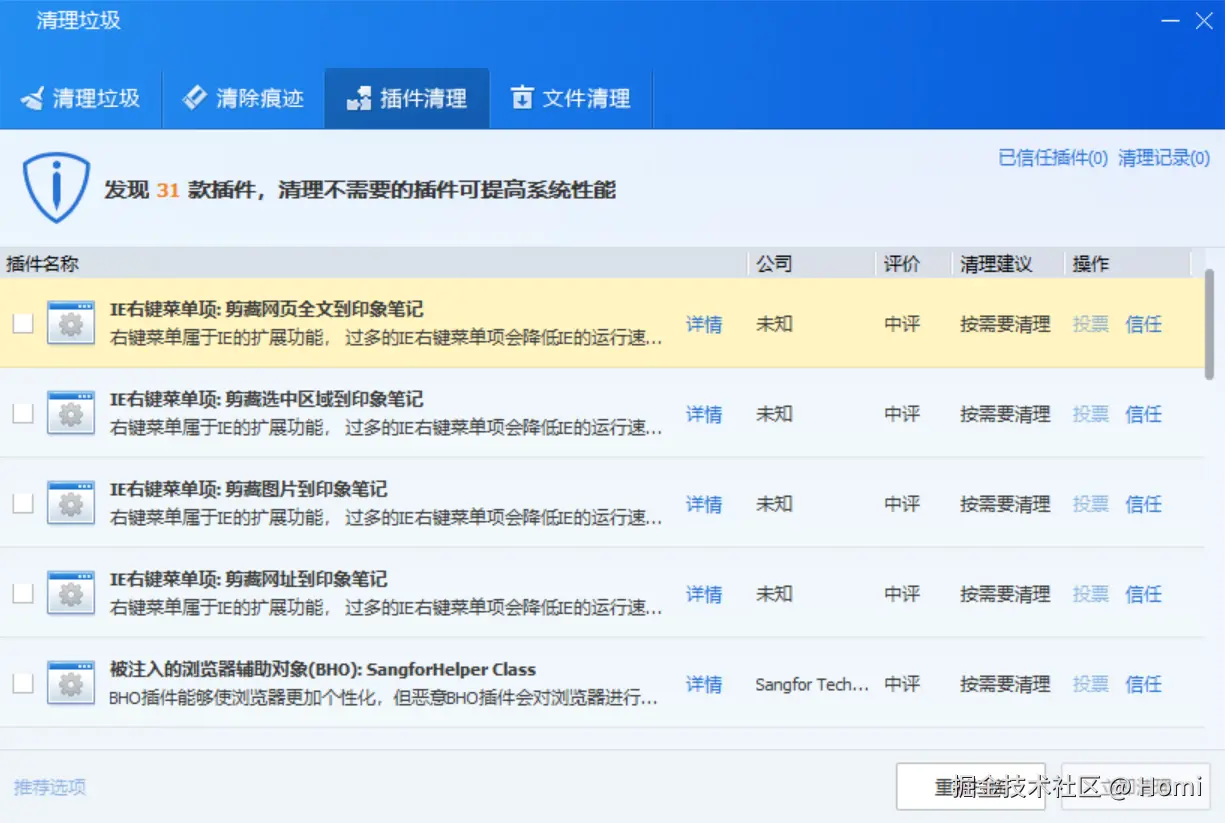This screenshot has width=1225, height=823.
Task: Click 投票 in SangforHelper Class row
Action: click(x=1091, y=684)
